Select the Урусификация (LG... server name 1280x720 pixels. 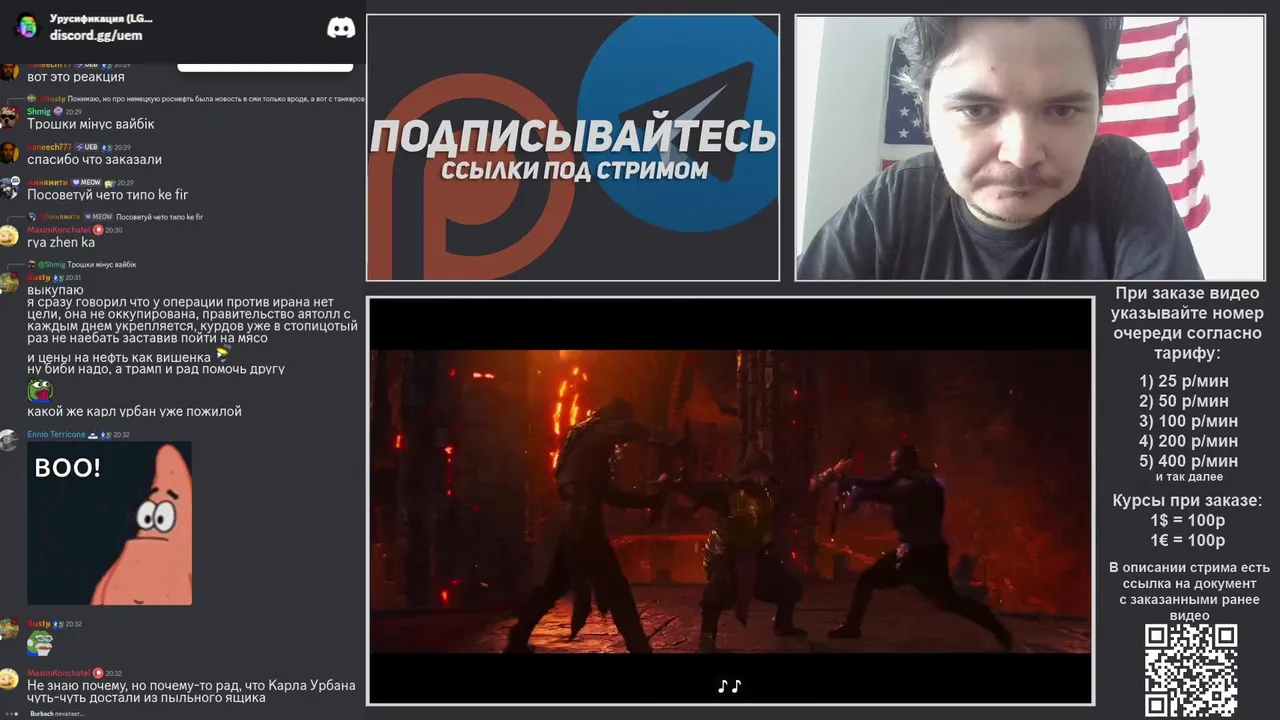tap(101, 18)
